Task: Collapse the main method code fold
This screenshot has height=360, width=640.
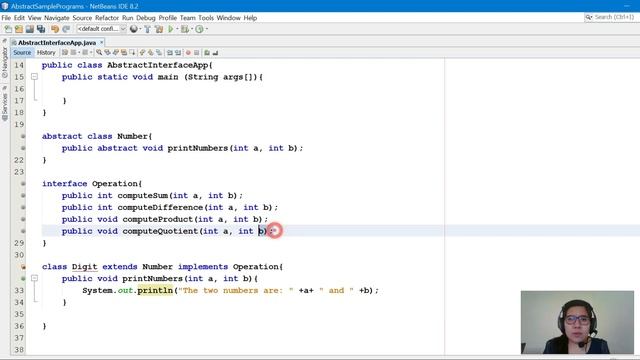Action: [34, 77]
